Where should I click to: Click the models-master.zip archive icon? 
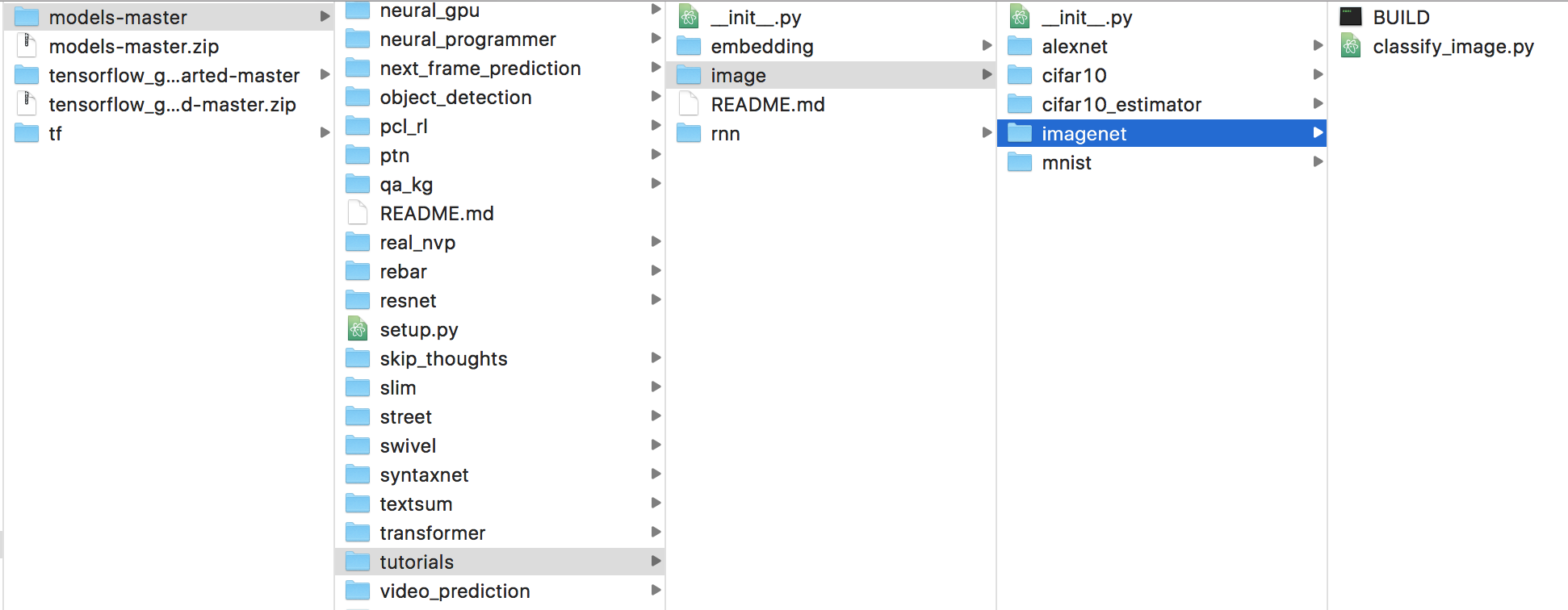pos(27,45)
